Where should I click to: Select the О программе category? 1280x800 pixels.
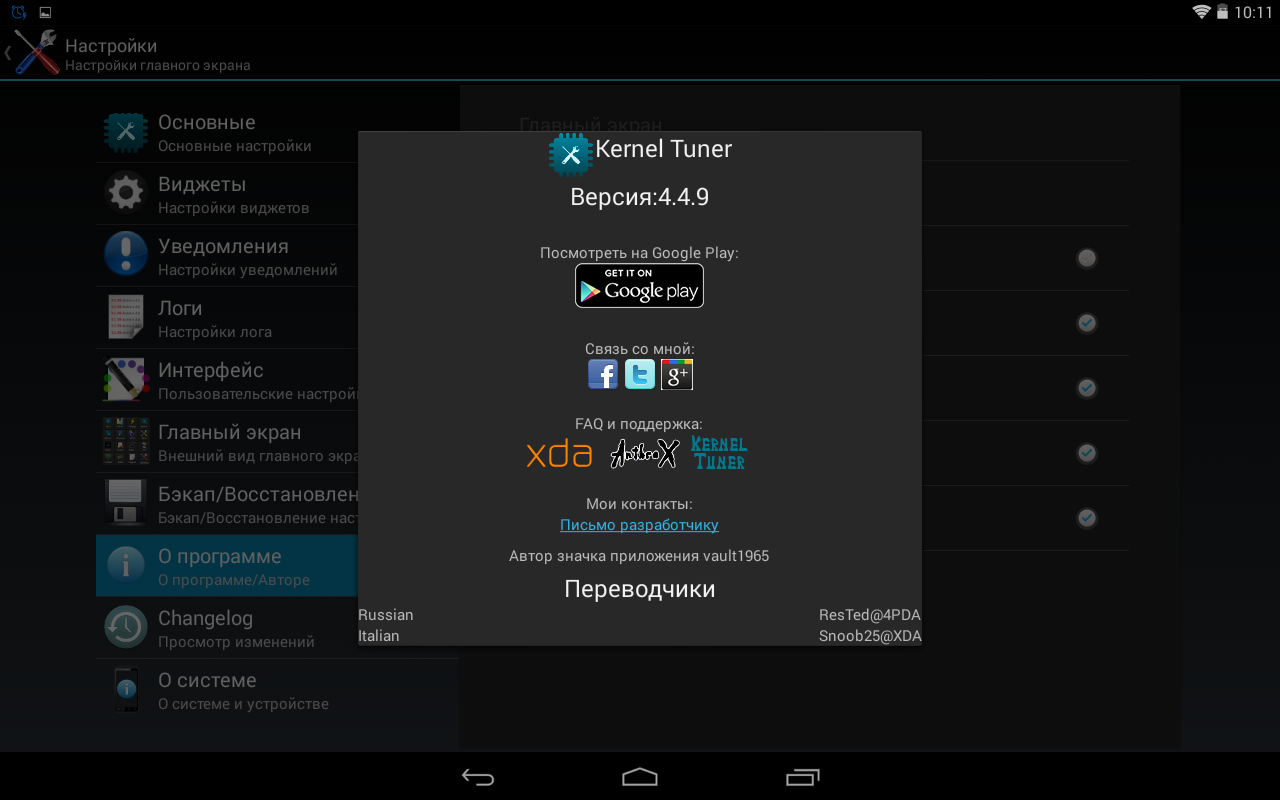pyautogui.click(x=277, y=566)
